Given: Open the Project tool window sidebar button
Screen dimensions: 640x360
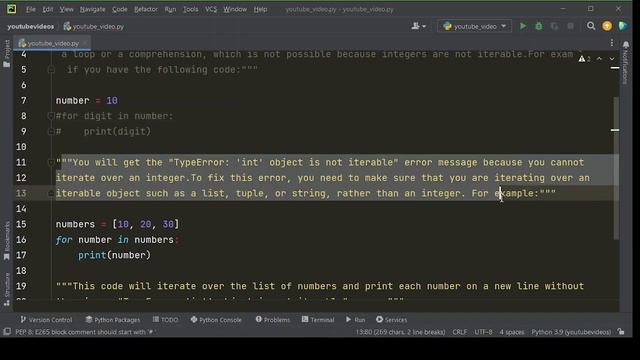Looking at the screenshot, I should pos(7,53).
